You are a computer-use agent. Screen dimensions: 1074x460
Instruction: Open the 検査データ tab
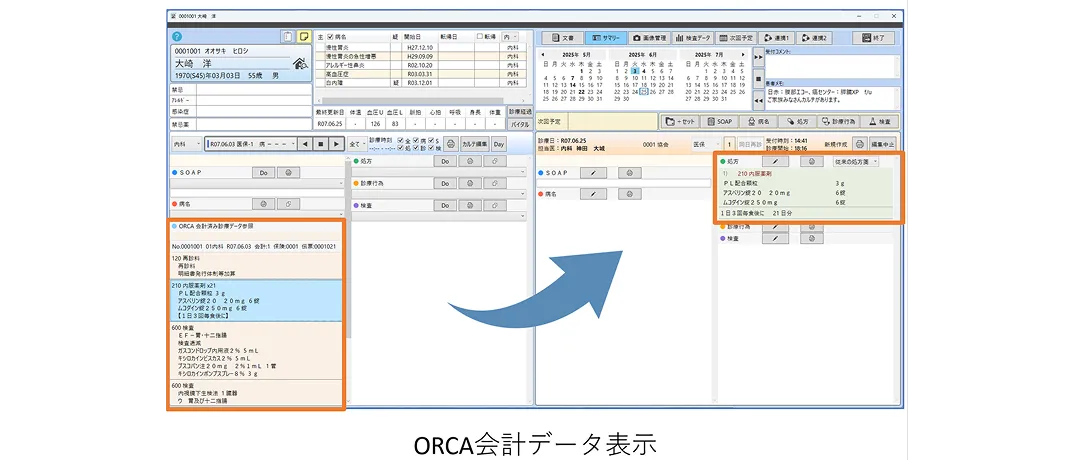click(695, 38)
